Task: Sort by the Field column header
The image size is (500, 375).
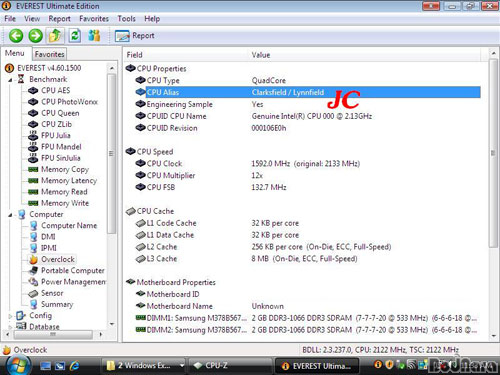Action: [x=186, y=55]
